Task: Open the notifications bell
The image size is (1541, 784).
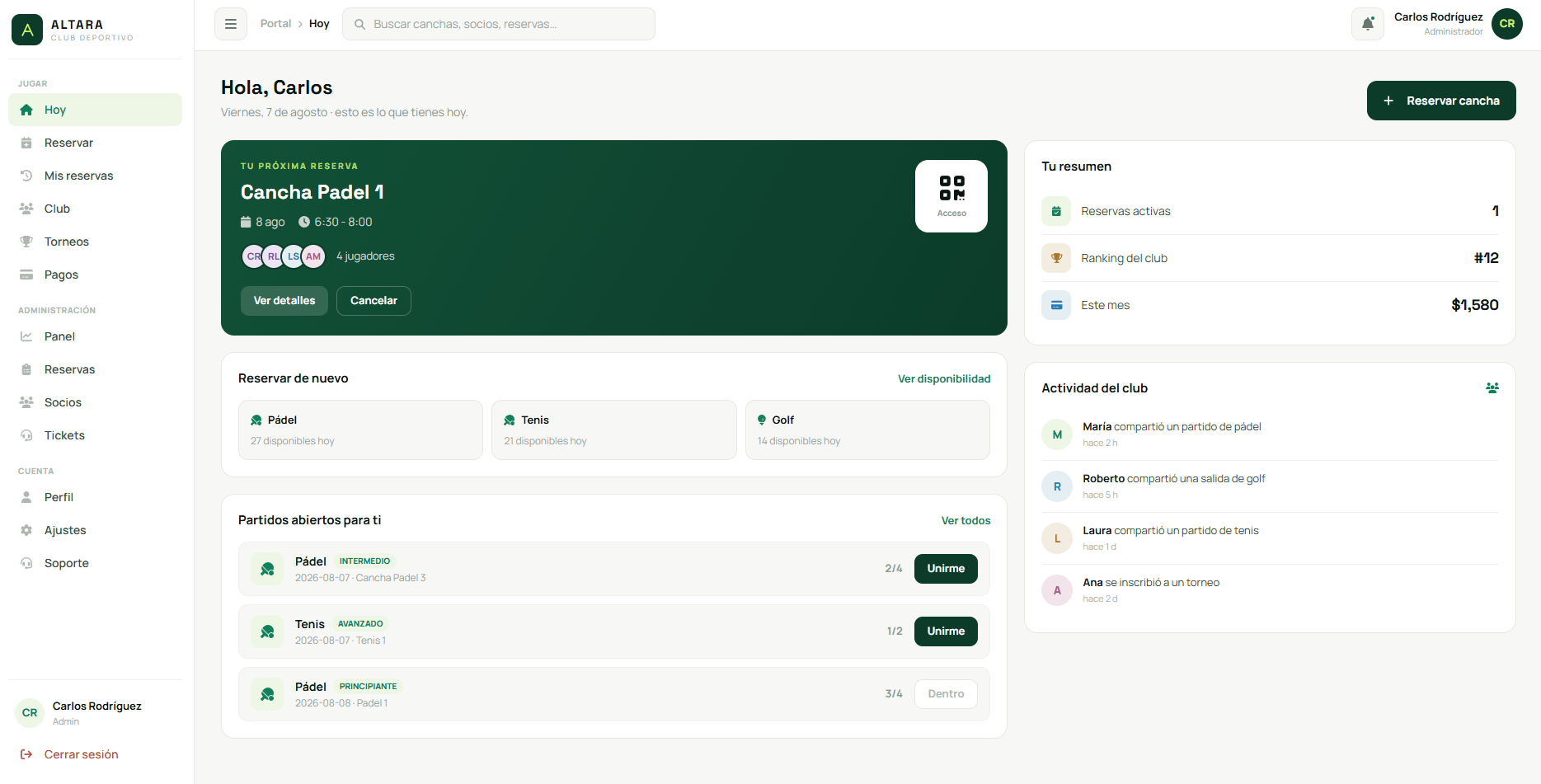Action: [x=1368, y=24]
